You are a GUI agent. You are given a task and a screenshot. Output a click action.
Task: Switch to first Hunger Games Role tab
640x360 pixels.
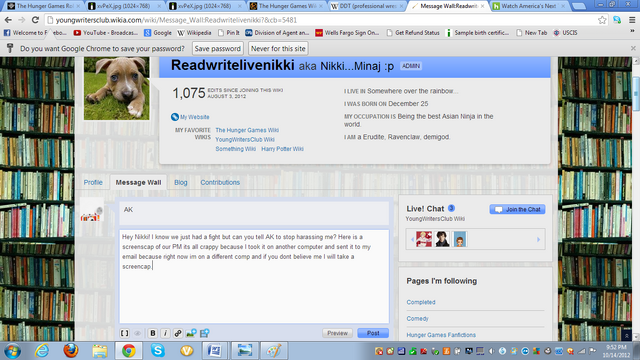[44, 6]
